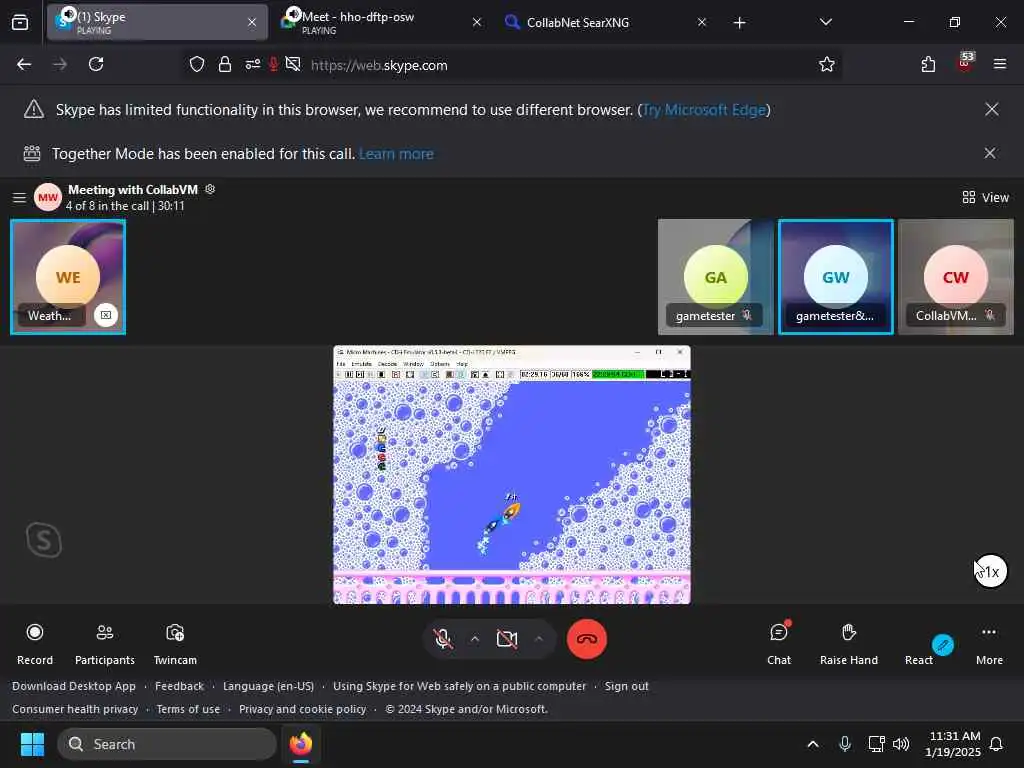This screenshot has width=1024, height=768.
Task: Open the Firefox extensions menu
Action: click(928, 64)
